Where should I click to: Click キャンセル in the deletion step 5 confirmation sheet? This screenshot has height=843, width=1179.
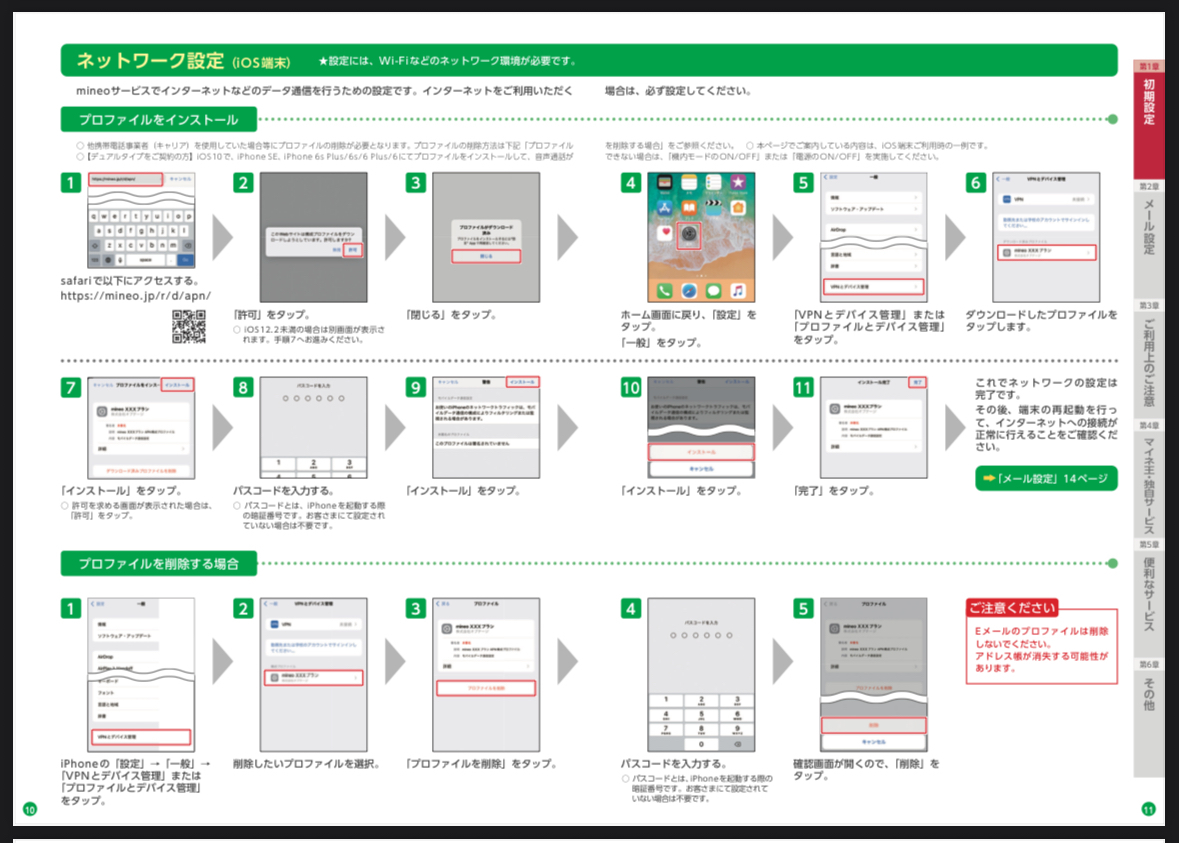tap(873, 741)
